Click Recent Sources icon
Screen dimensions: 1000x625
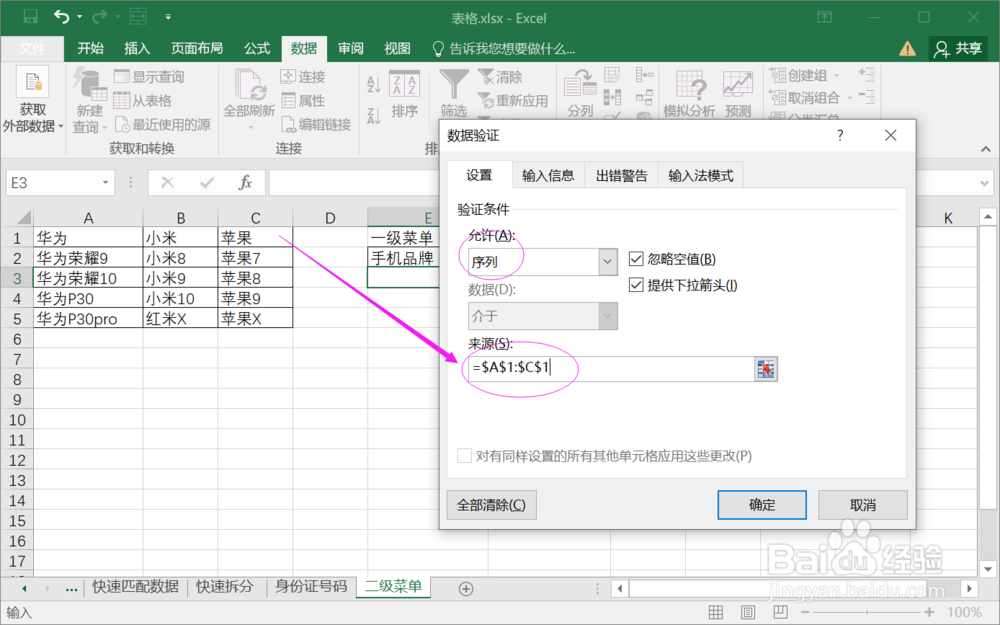pos(122,124)
